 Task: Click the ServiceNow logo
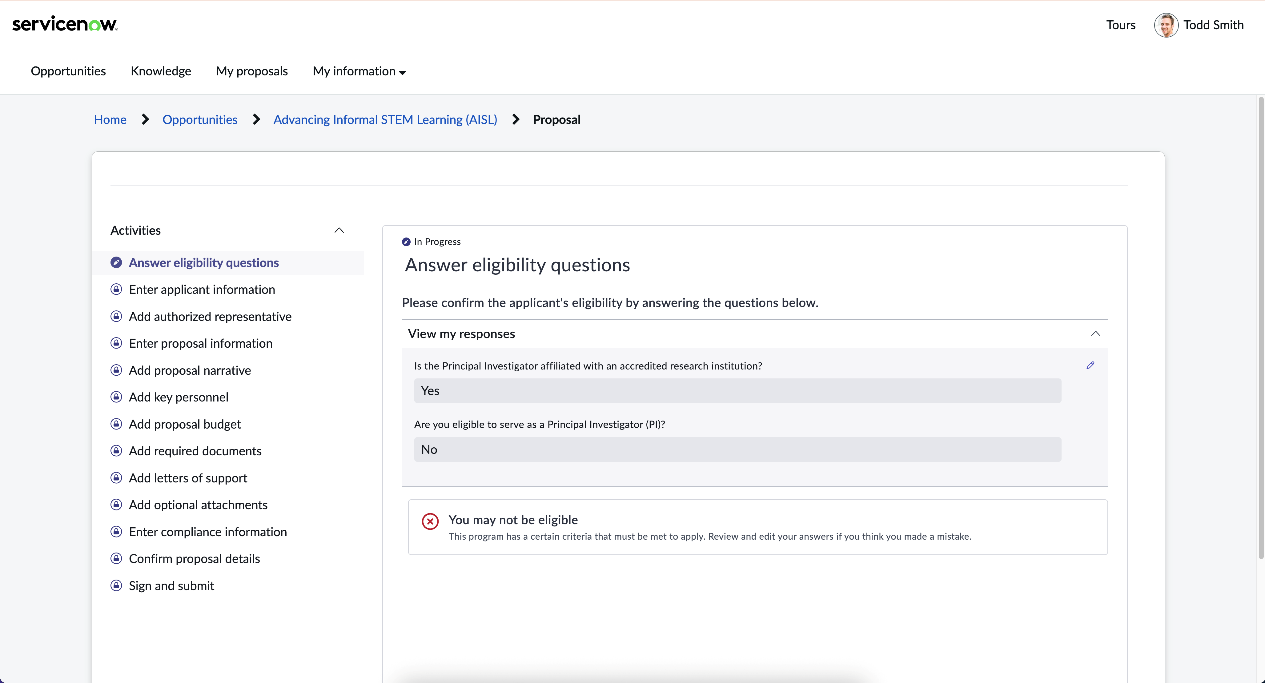coord(65,24)
